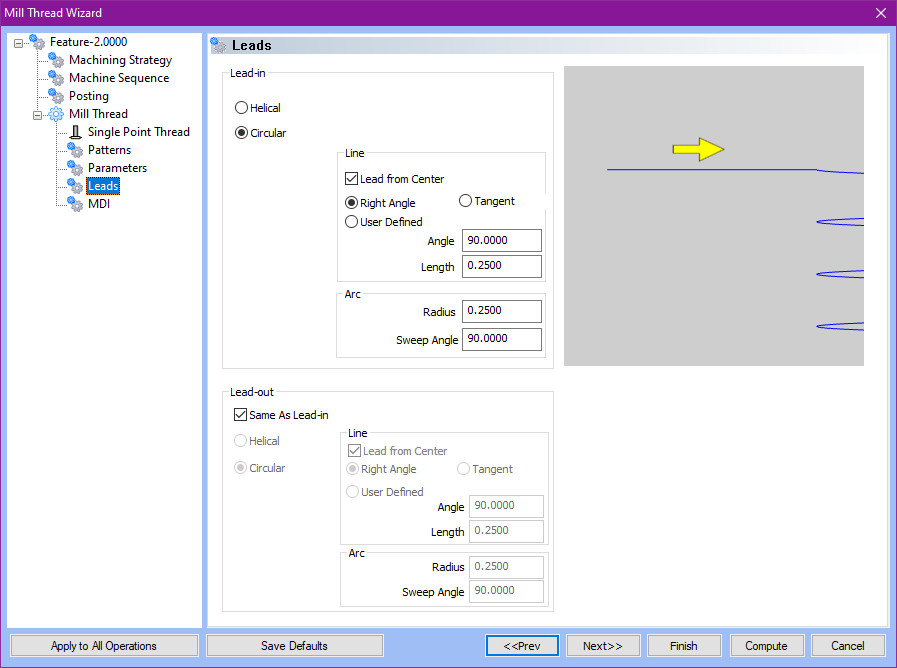Click the Machine Sequence gear icon
This screenshot has width=897, height=668.
click(56, 78)
